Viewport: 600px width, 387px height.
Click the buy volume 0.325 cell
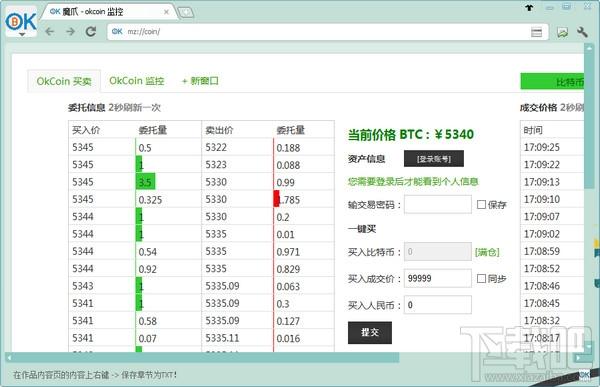[x=150, y=200]
